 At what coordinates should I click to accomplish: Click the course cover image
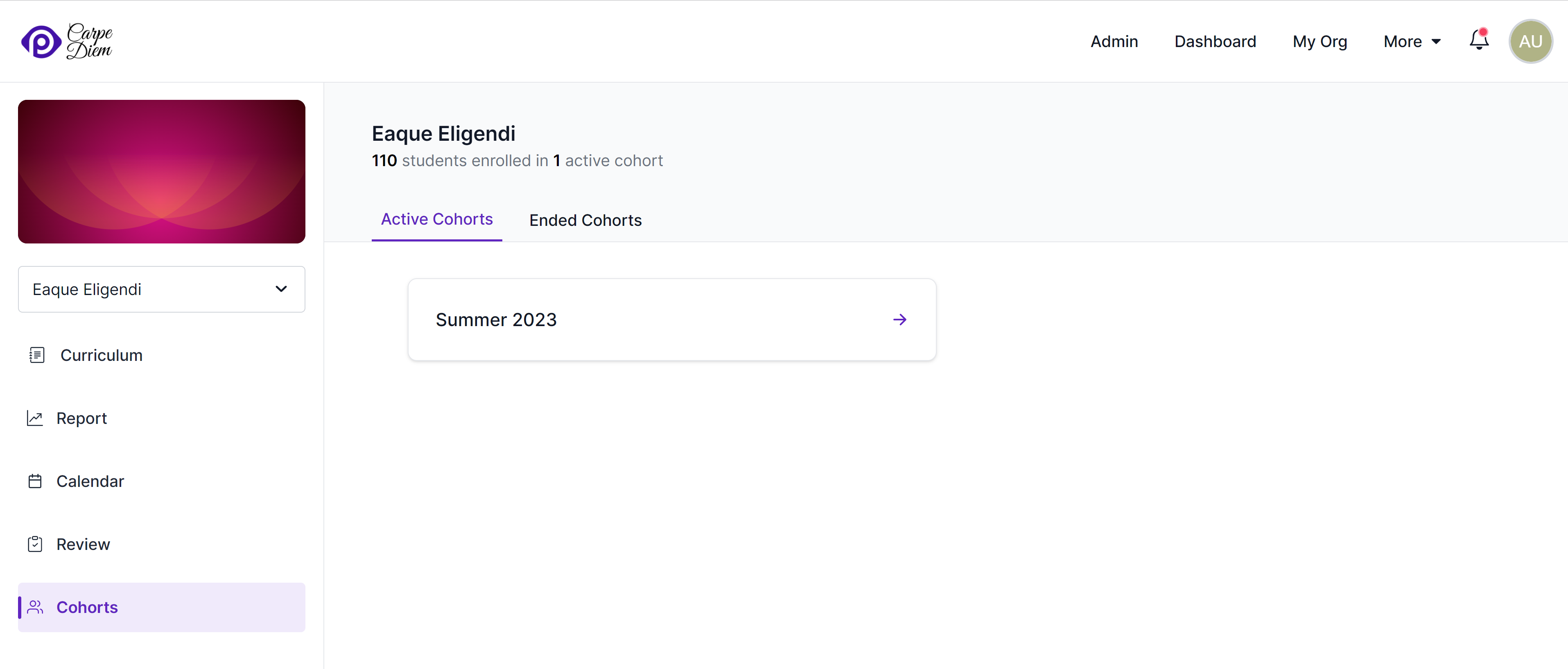[161, 171]
